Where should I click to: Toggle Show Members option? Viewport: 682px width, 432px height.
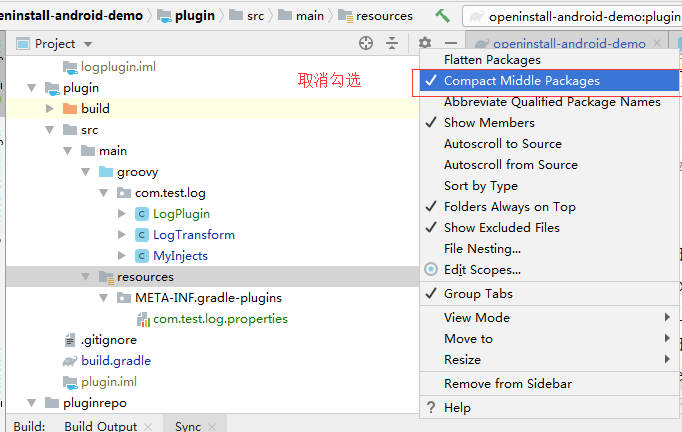[x=489, y=123]
